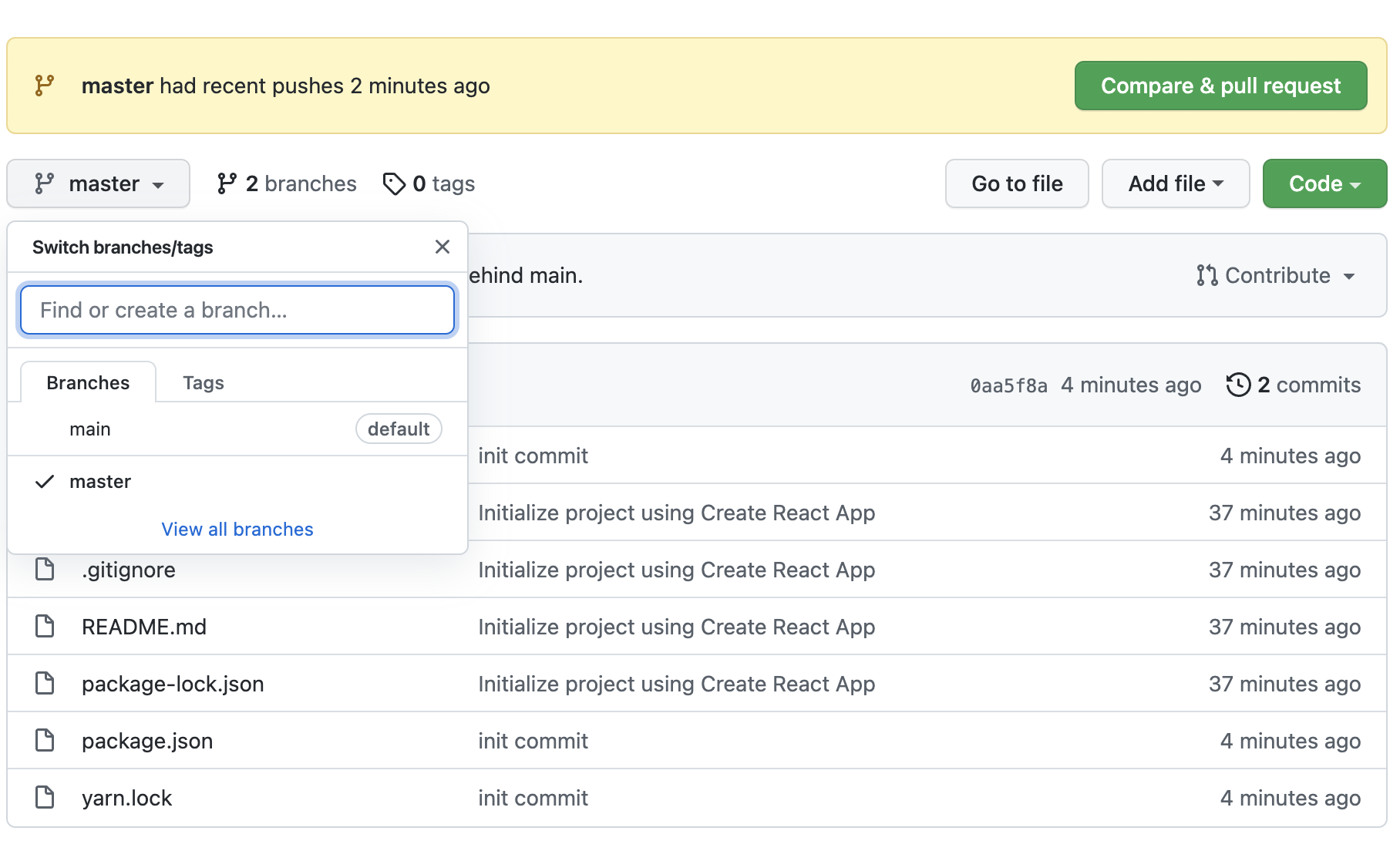Close the Switch branches/tags popup
This screenshot has width=1400, height=851.
coord(443,247)
